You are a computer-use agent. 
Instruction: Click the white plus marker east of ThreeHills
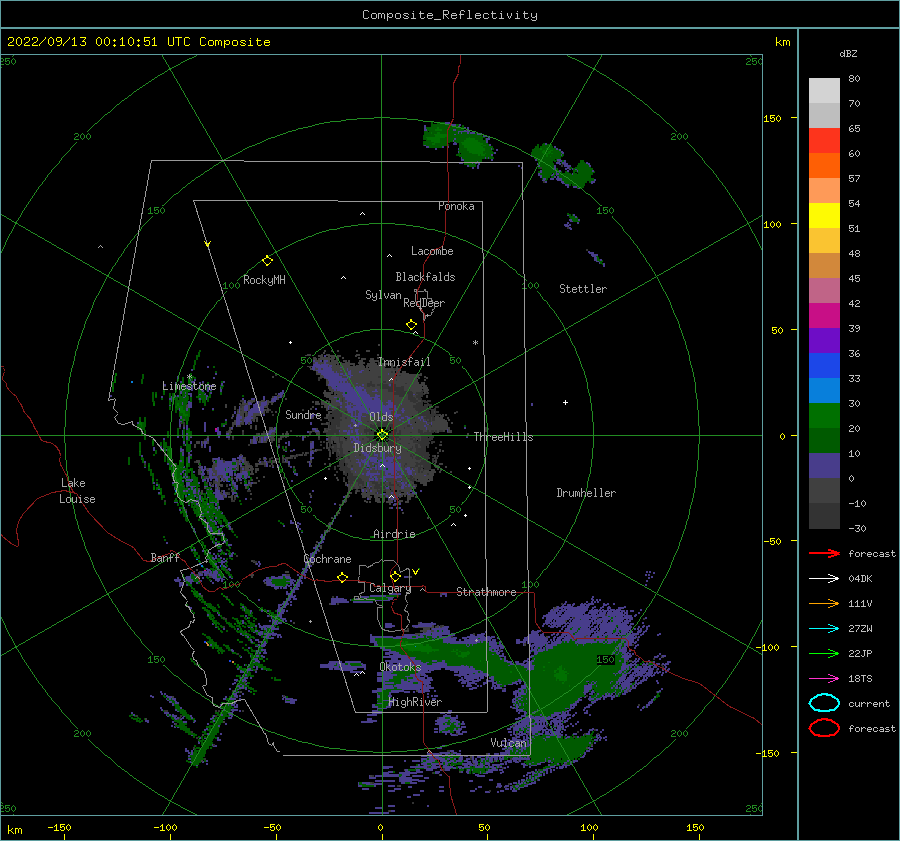(x=565, y=402)
